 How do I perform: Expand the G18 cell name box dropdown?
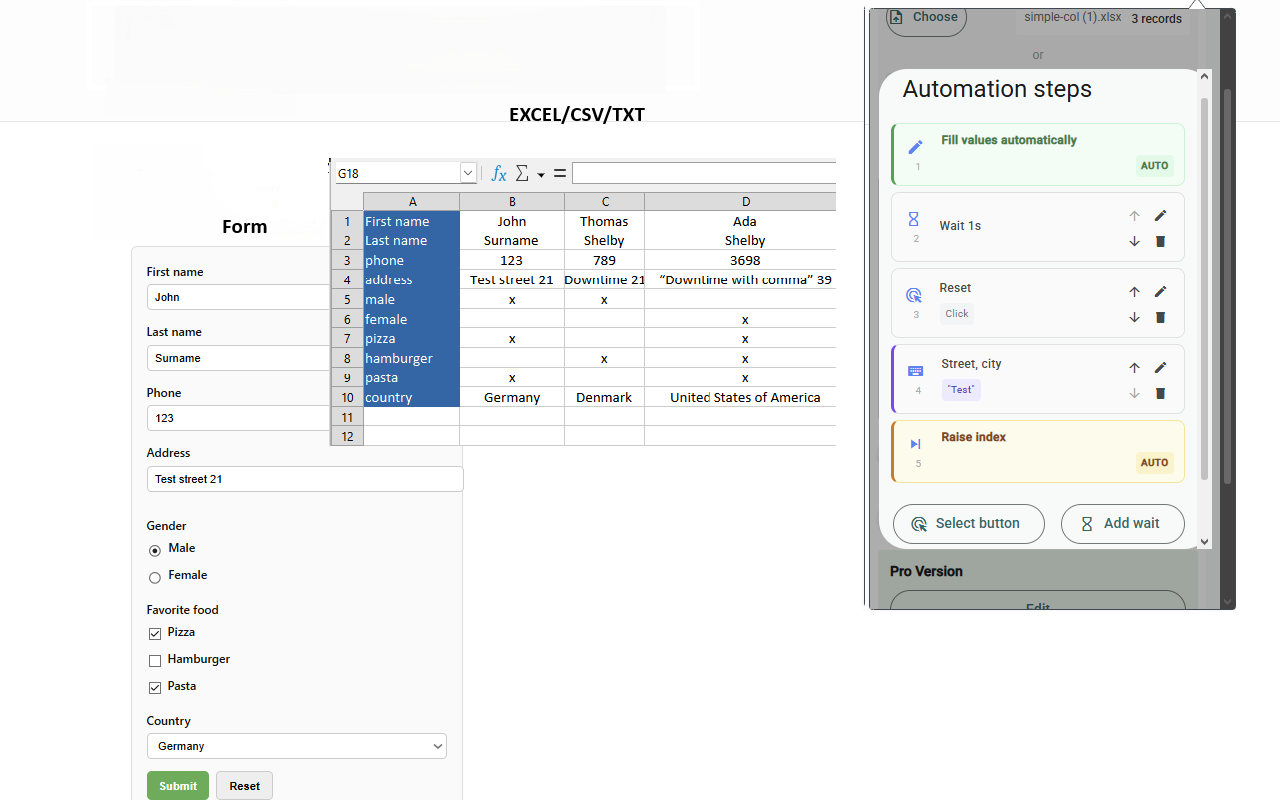point(467,173)
